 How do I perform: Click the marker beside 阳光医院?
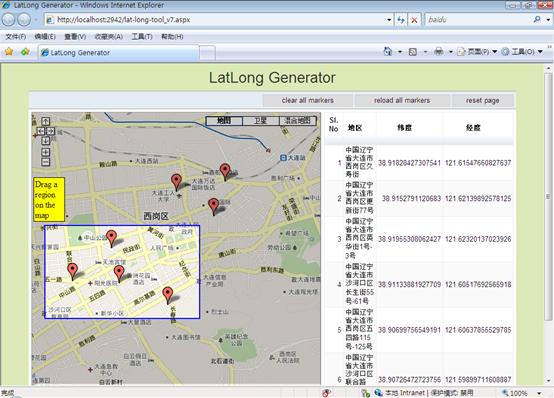click(119, 274)
